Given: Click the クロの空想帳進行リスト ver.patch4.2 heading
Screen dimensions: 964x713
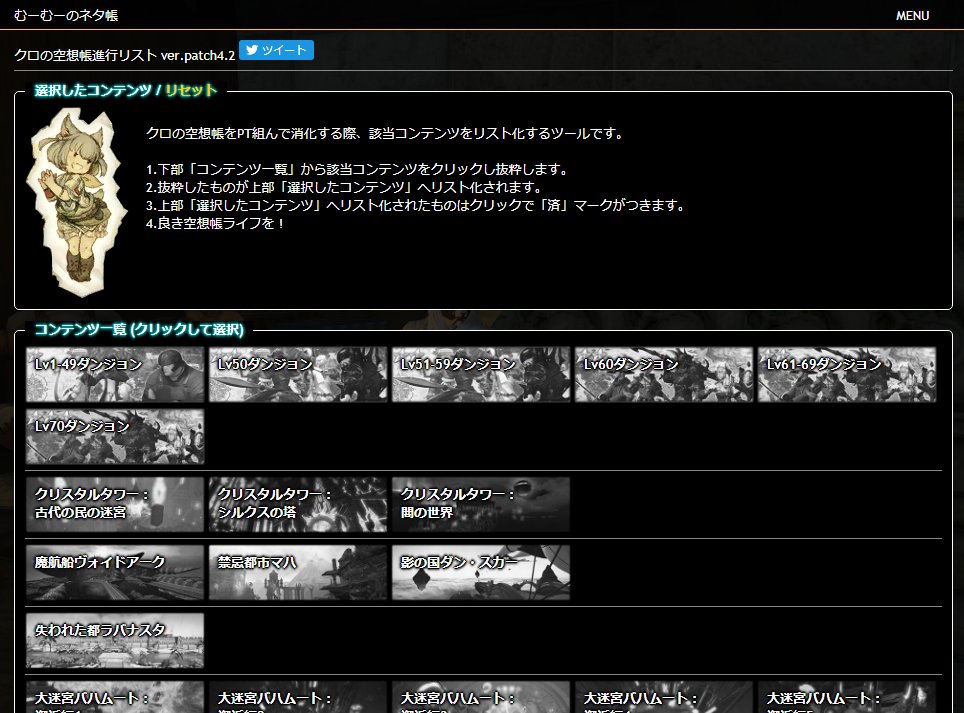Looking at the screenshot, I should click(125, 55).
